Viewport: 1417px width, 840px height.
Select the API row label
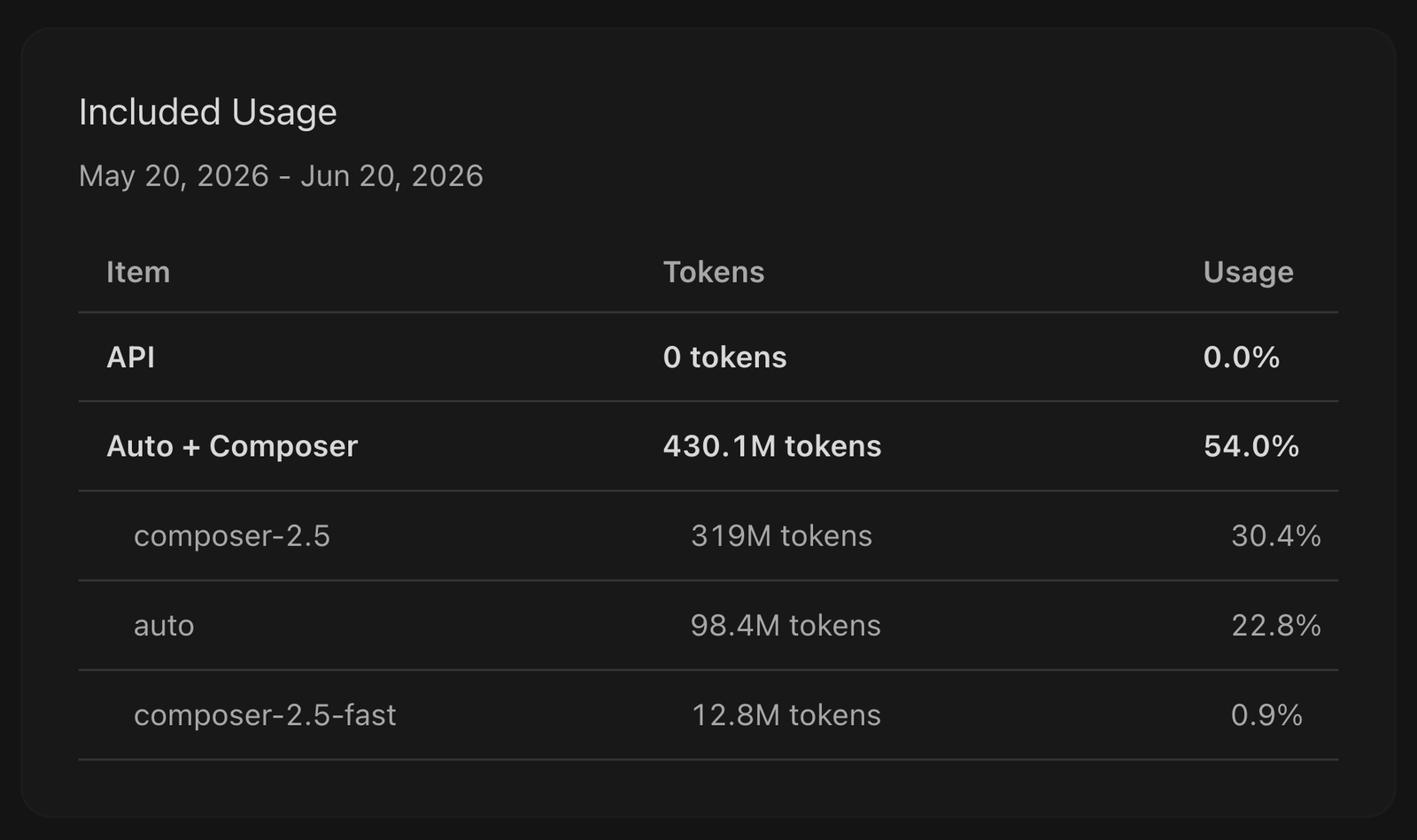130,357
